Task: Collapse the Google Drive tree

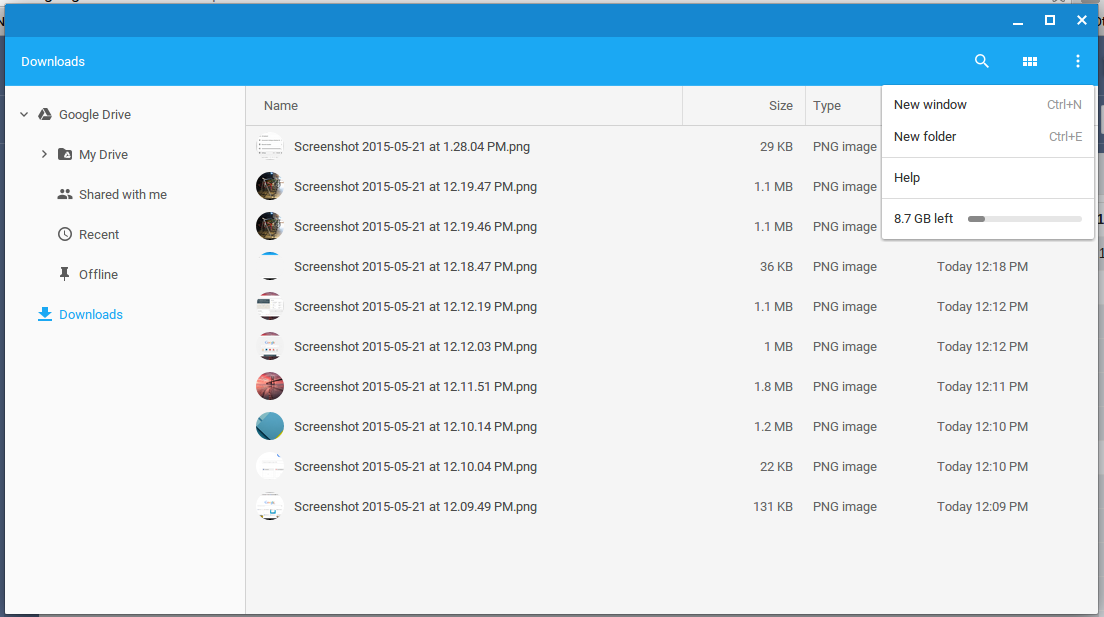Action: [24, 114]
